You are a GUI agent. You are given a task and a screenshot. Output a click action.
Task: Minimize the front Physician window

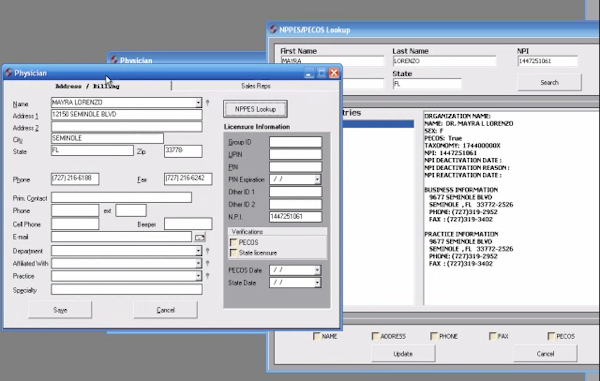[x=309, y=73]
